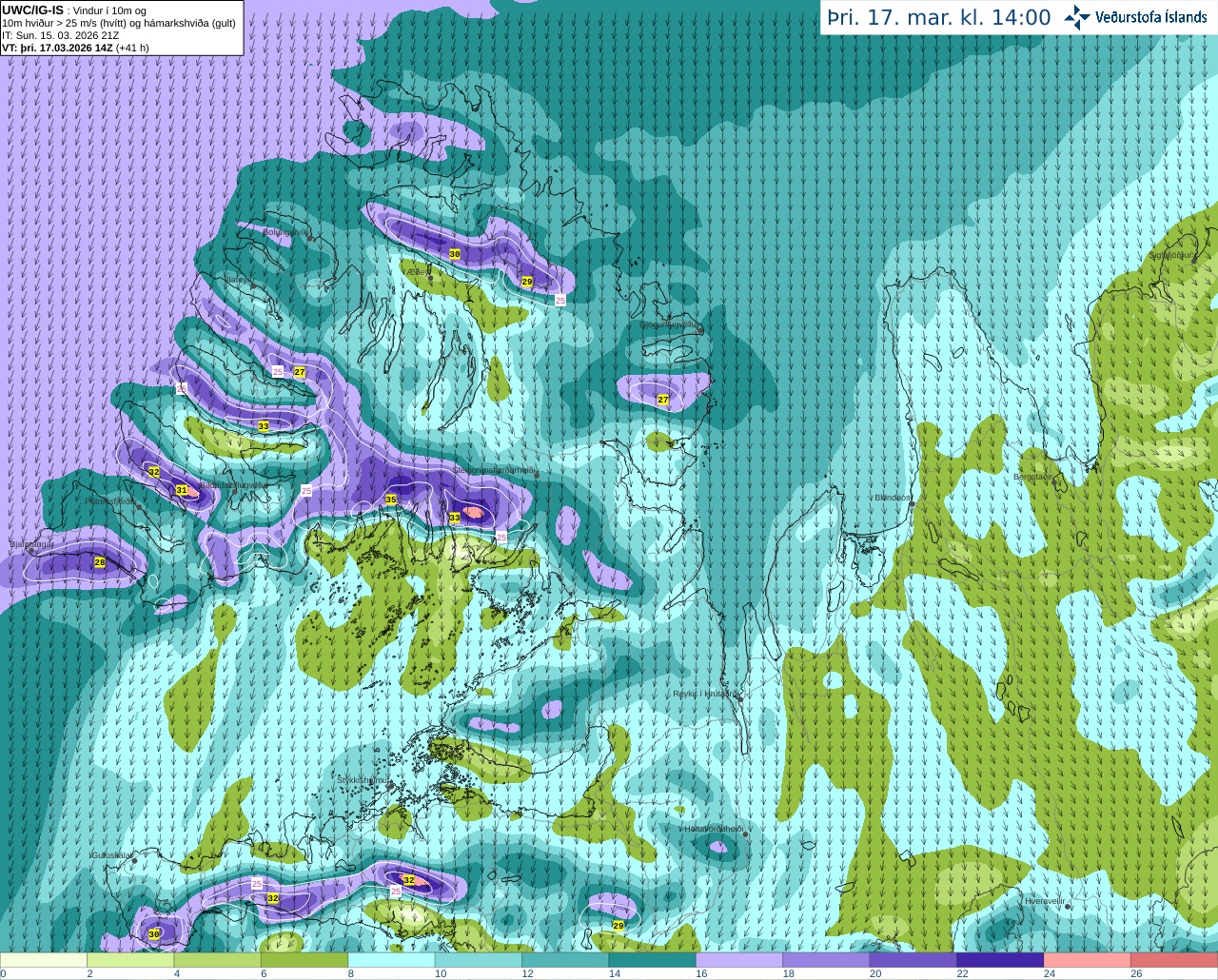Image resolution: width=1218 pixels, height=980 pixels.
Task: Select the Flateyri station label
Action: point(239,280)
